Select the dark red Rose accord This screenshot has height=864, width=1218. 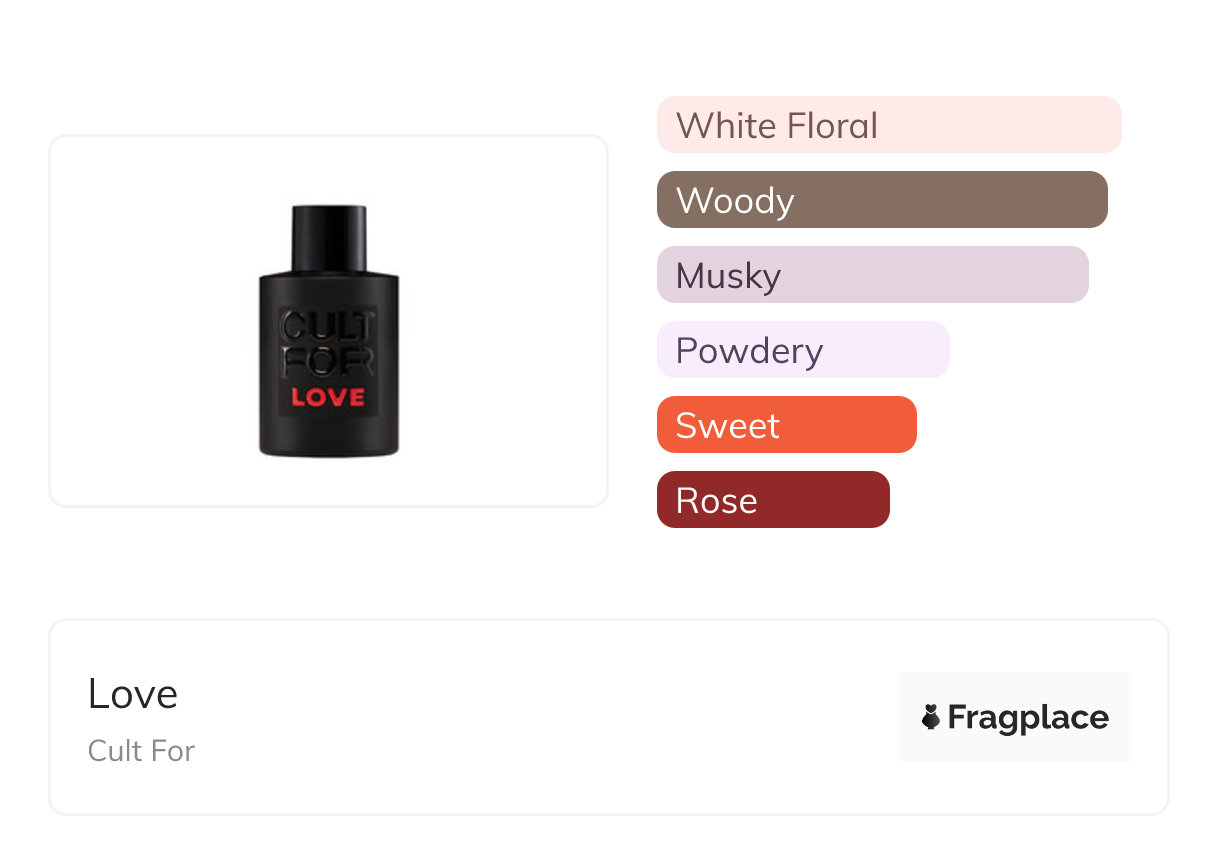click(x=772, y=500)
